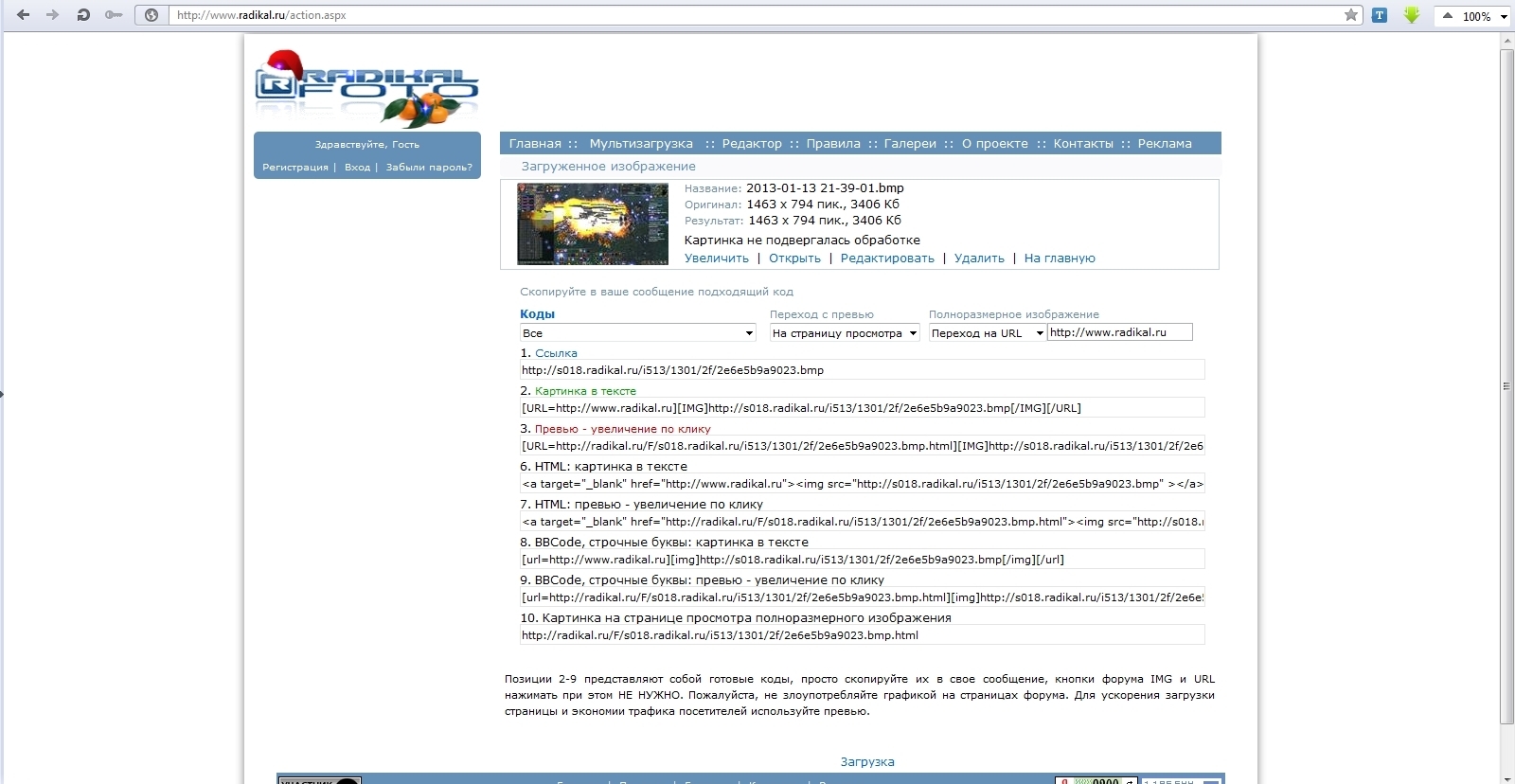The height and width of the screenshot is (784, 1515).
Task: Expand the codes filter dropdown showing Все
Action: 637,333
